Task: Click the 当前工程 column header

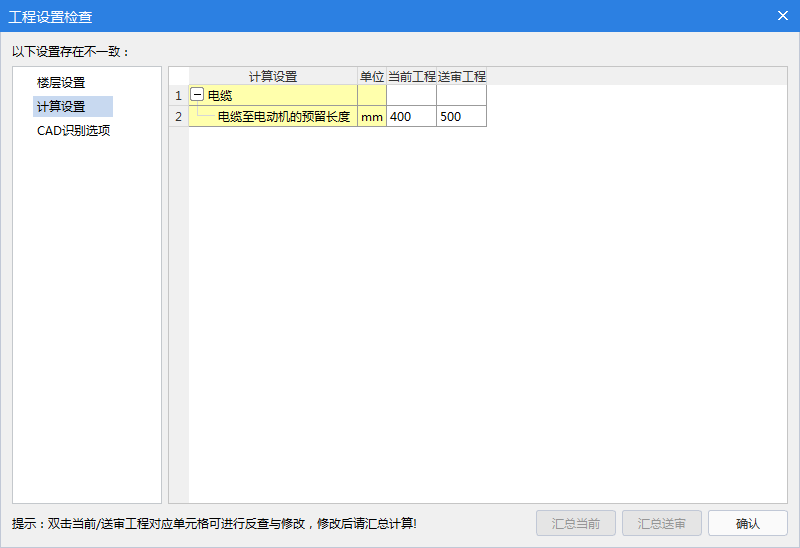Action: pyautogui.click(x=411, y=77)
